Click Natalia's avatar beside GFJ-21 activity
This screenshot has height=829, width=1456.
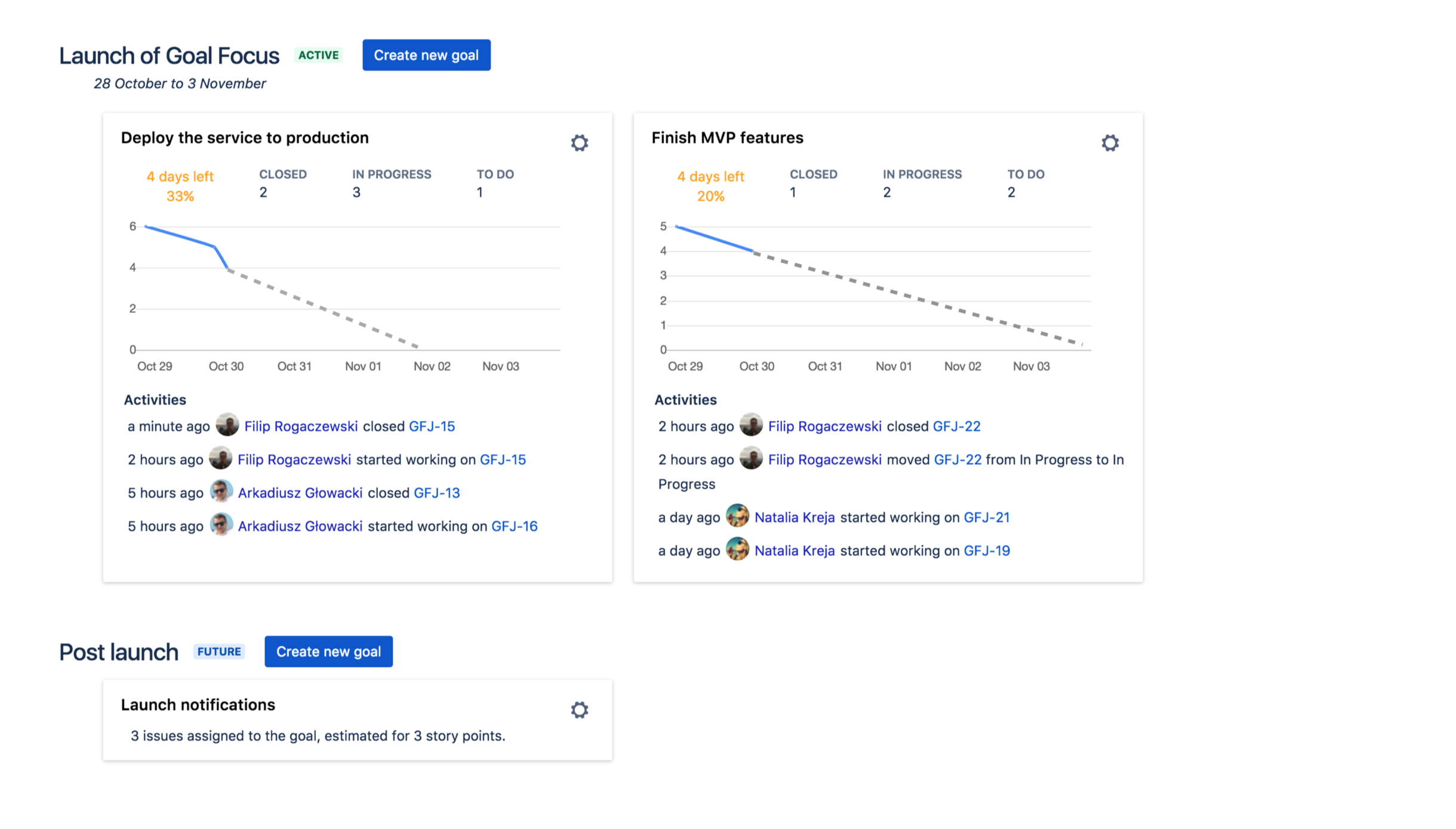[737, 517]
